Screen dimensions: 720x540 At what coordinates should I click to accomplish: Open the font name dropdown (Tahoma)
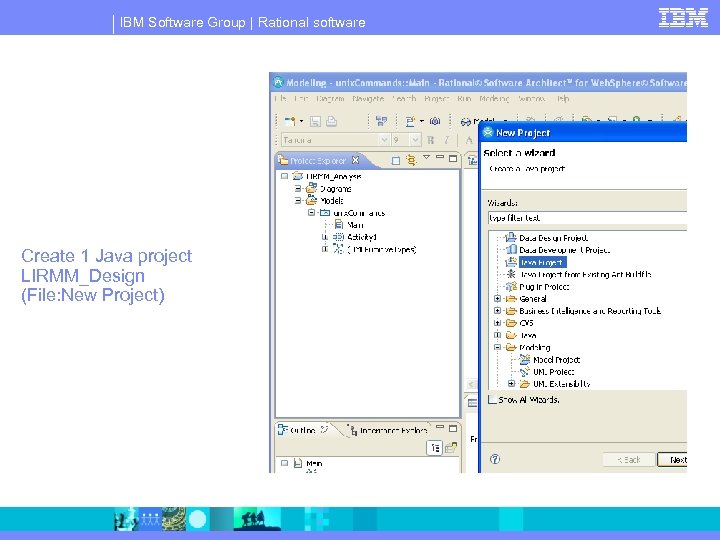(x=384, y=140)
